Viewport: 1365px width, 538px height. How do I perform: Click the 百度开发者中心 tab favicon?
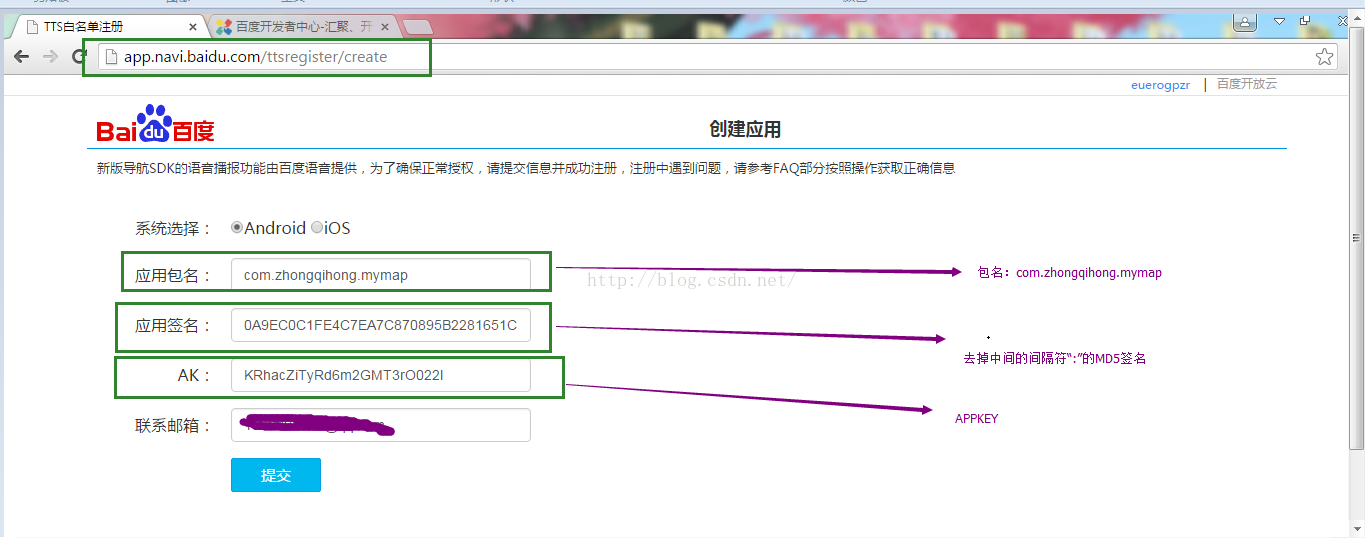224,27
